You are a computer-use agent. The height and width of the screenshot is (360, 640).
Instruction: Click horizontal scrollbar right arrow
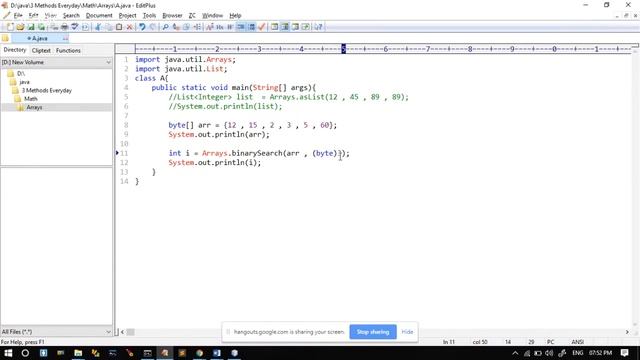point(627,332)
